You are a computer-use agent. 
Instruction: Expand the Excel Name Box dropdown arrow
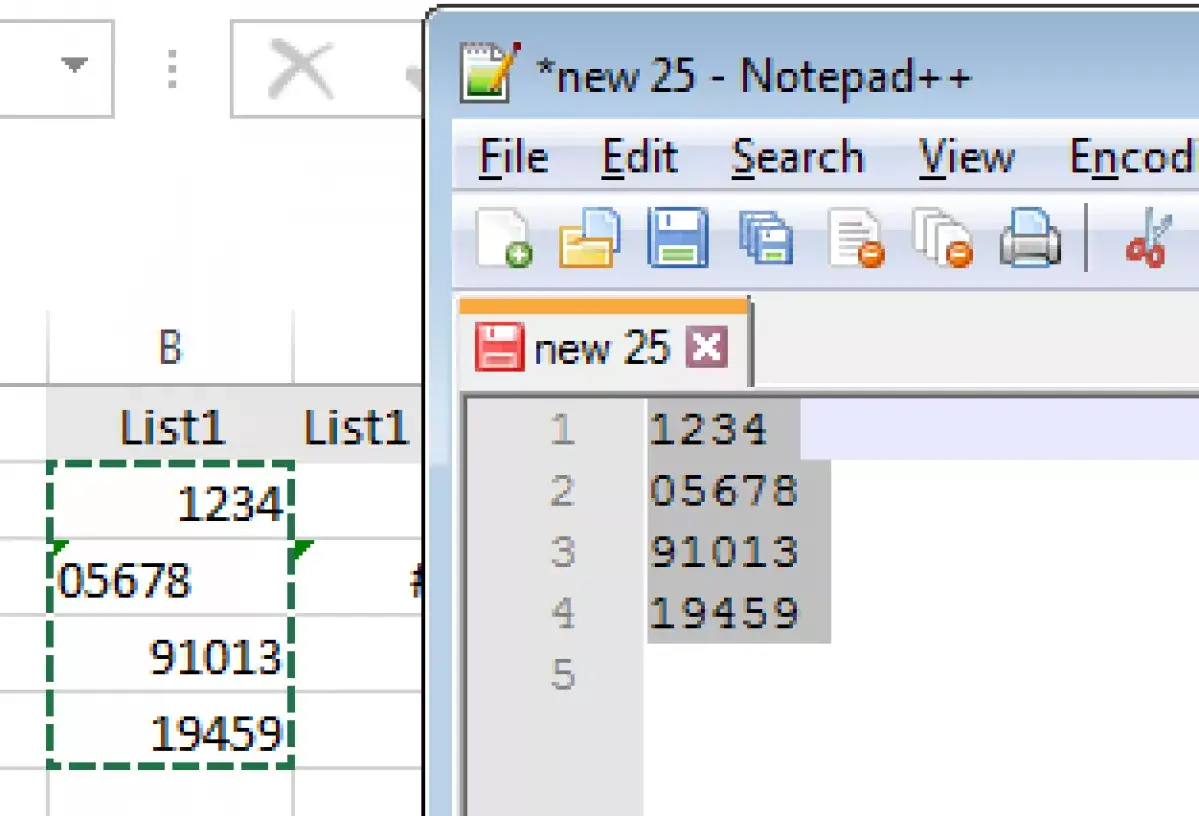pyautogui.click(x=74, y=65)
